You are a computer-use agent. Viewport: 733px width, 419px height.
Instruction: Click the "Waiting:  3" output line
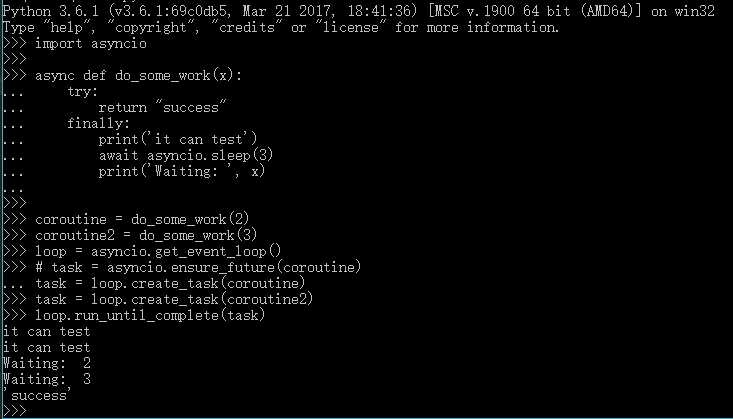tap(47, 379)
